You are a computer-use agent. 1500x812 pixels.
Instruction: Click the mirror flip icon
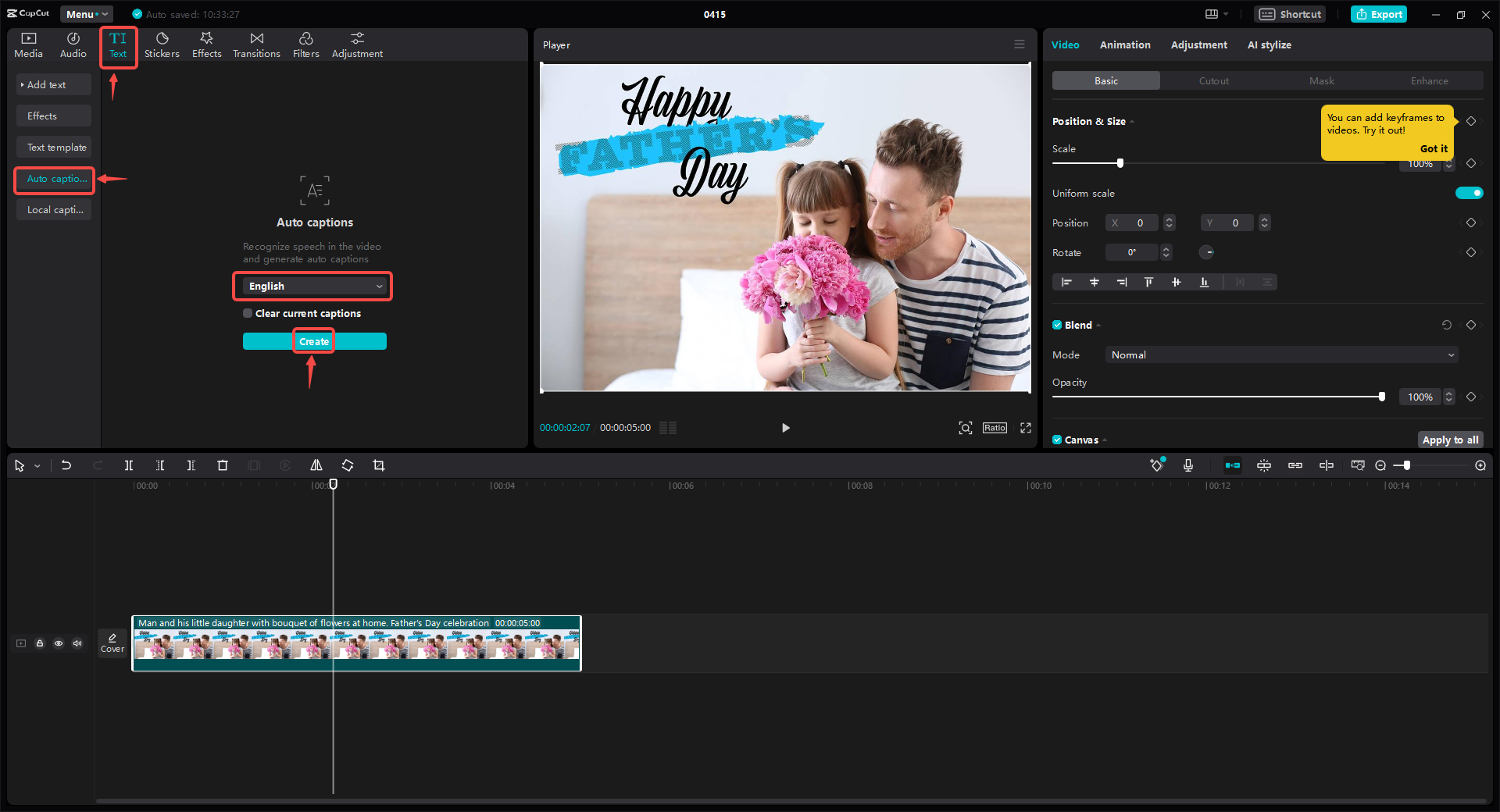click(x=316, y=465)
